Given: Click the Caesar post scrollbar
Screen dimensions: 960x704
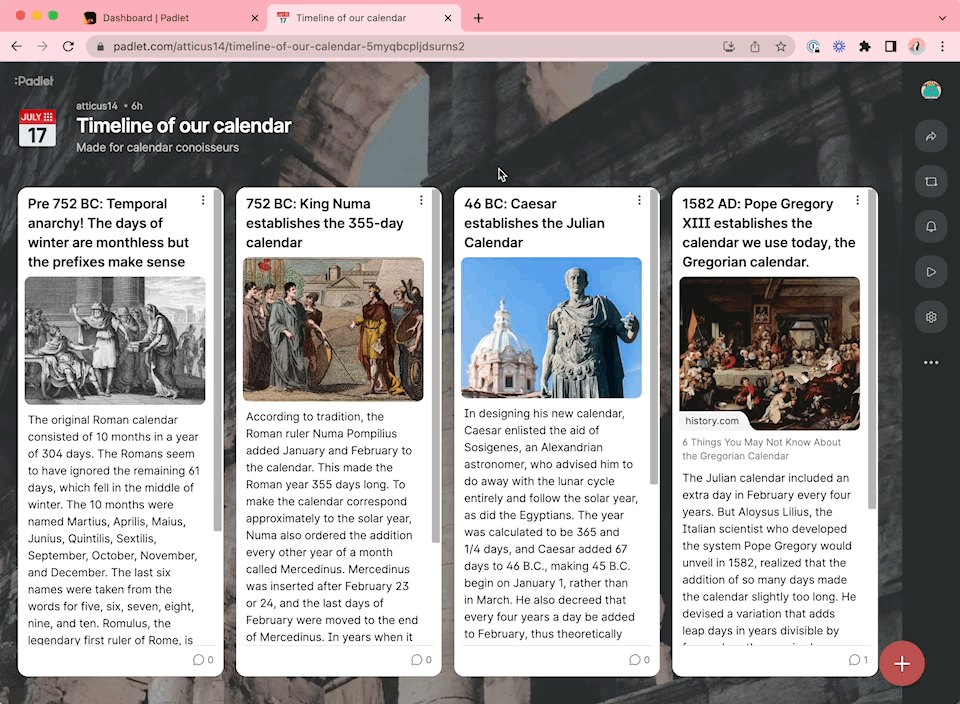Looking at the screenshot, I should click(x=654, y=337).
